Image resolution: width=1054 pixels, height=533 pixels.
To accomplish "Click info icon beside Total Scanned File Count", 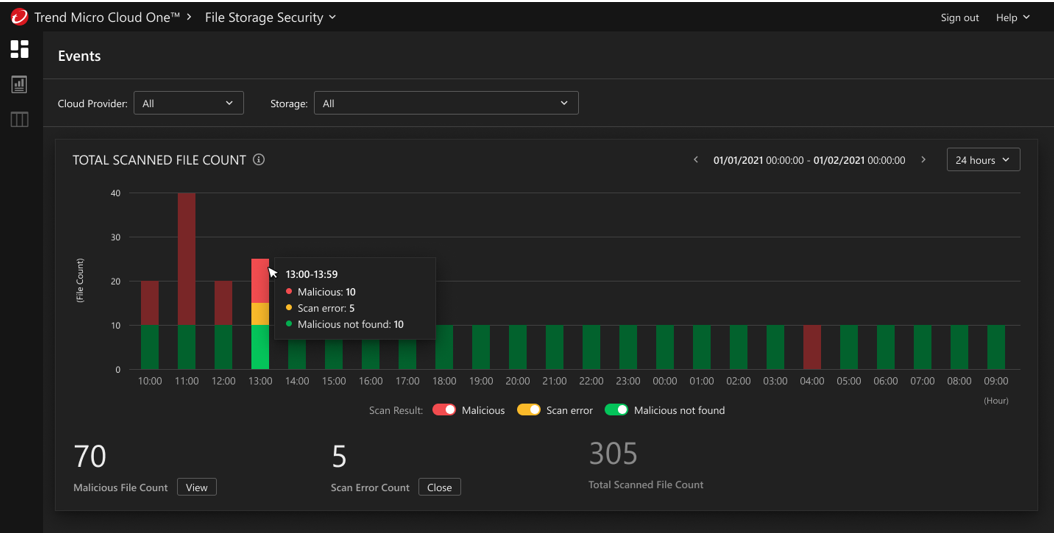I will 259,160.
